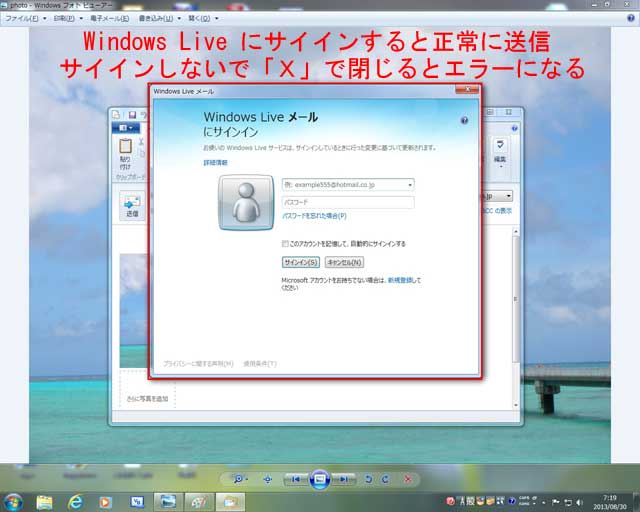Go to the next photo
The height and width of the screenshot is (512, 640).
coord(344,479)
